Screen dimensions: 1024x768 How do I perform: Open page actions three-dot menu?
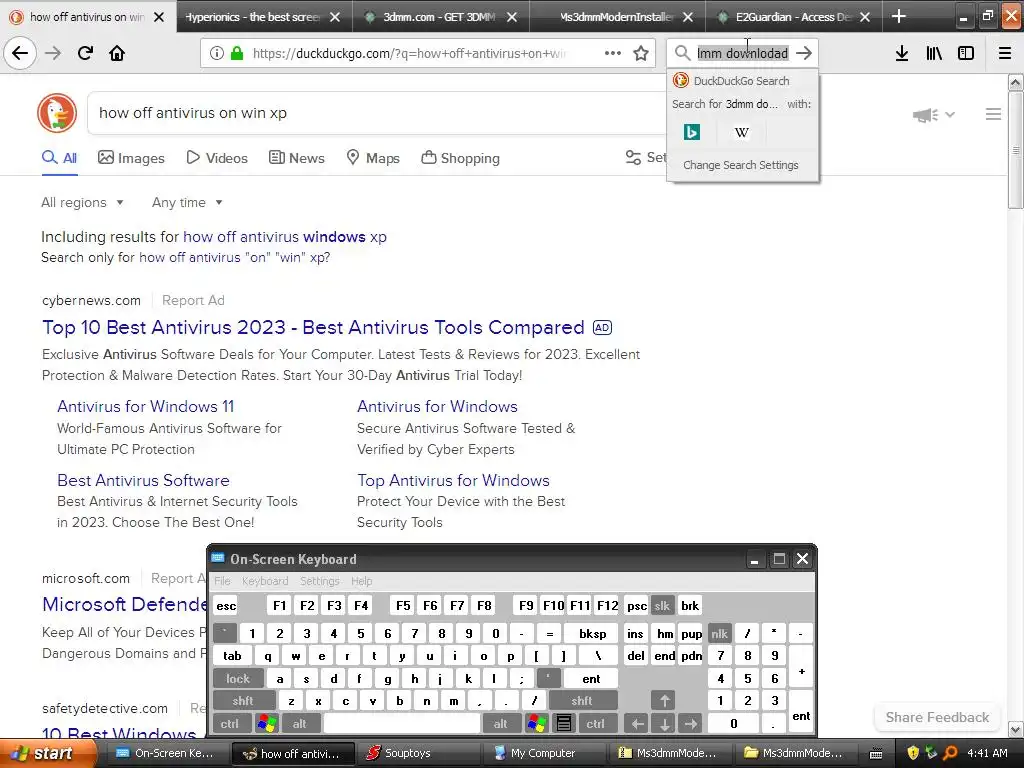(613, 53)
